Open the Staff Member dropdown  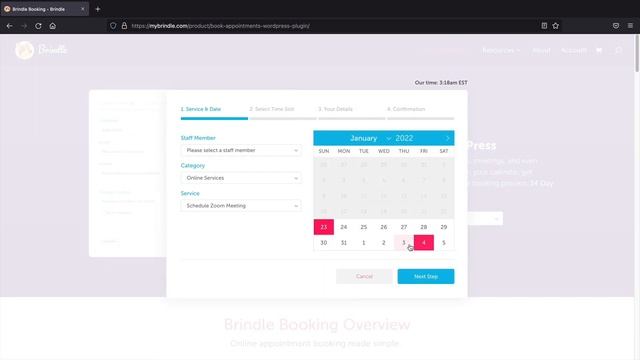241,150
